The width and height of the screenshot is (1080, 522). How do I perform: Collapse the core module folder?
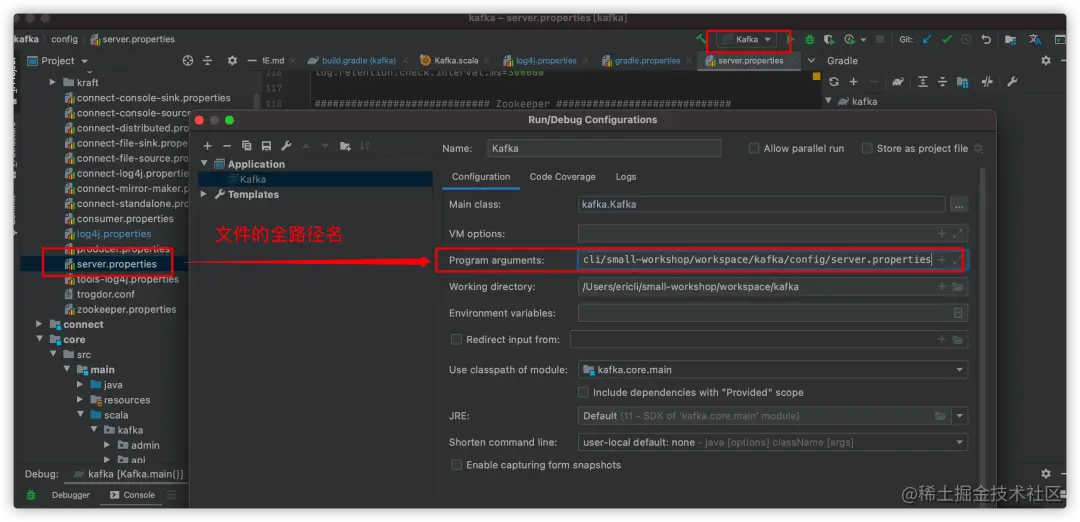tap(39, 340)
